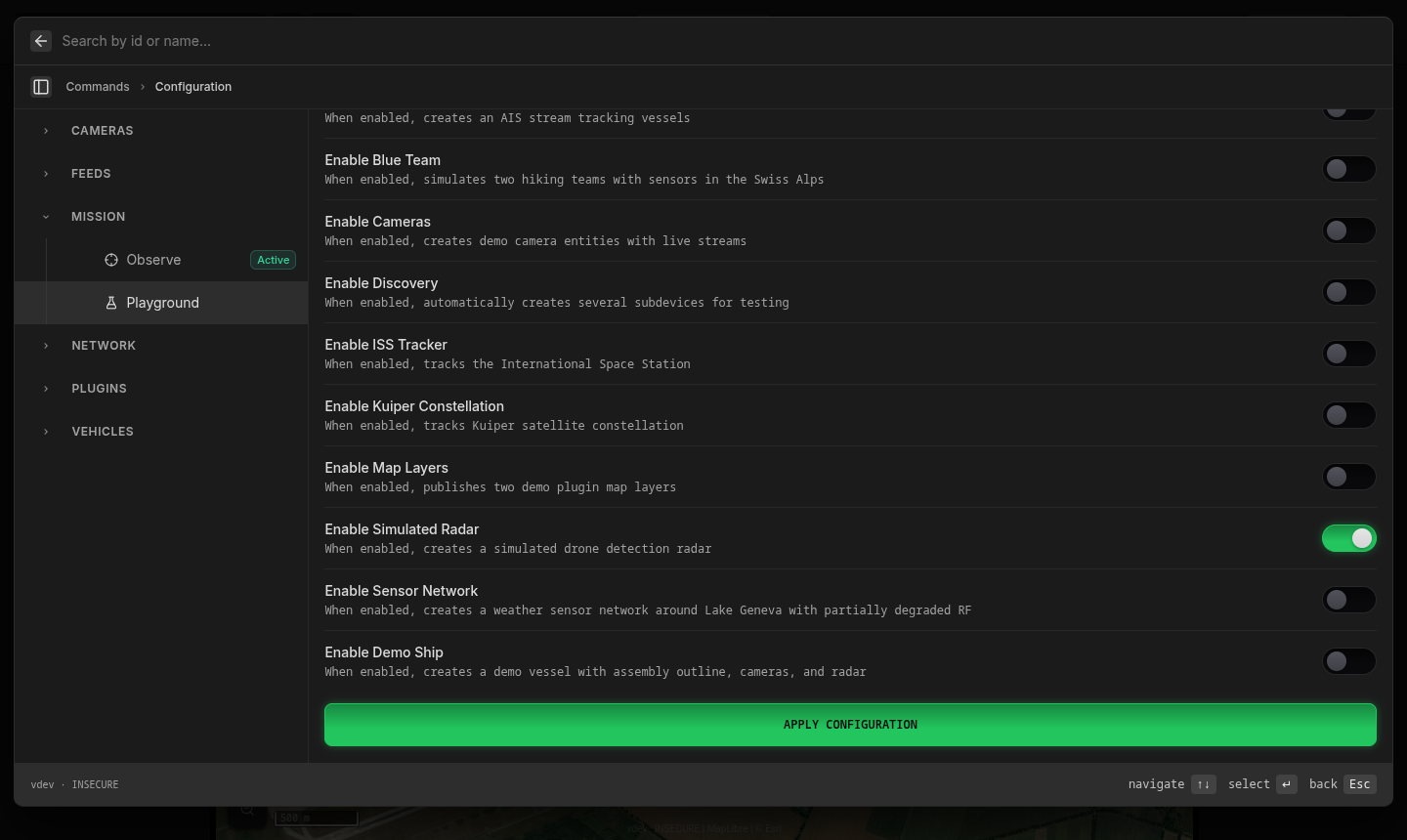This screenshot has width=1407, height=840.
Task: Click the vdev version label
Action: (x=43, y=784)
